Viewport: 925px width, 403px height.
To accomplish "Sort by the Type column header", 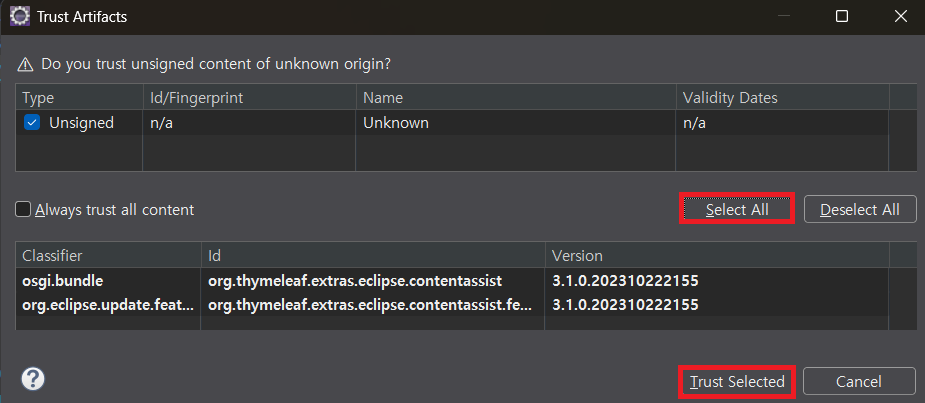I will click(79, 97).
